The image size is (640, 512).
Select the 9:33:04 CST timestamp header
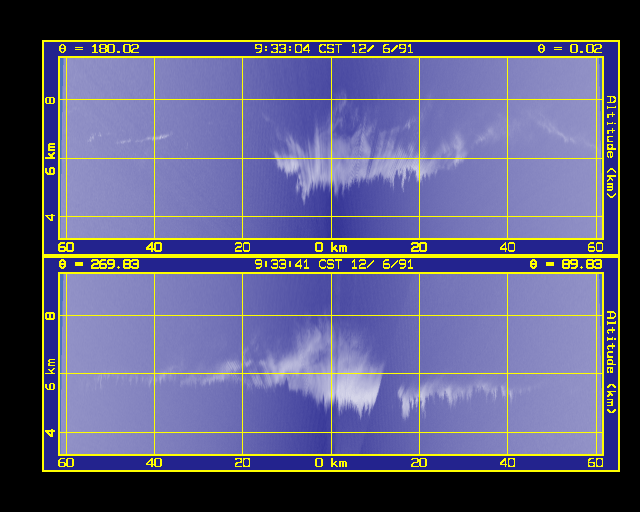click(x=333, y=49)
